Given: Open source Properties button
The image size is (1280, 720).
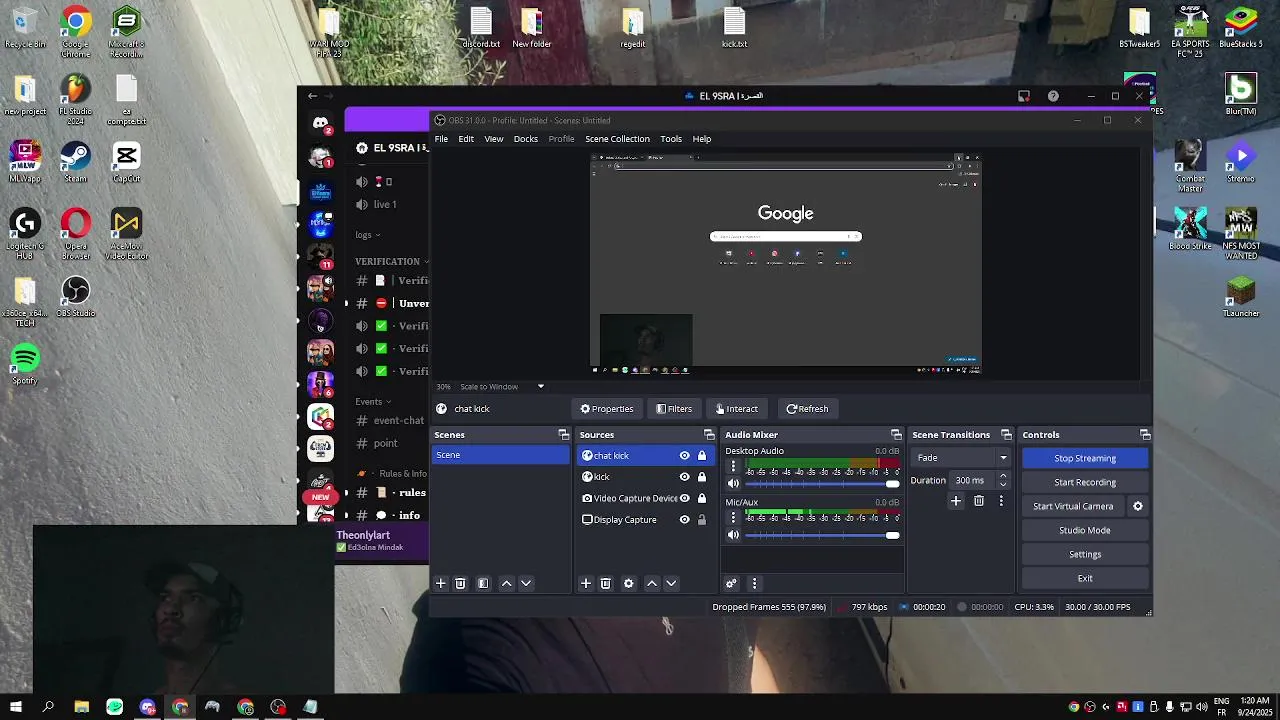Looking at the screenshot, I should (607, 409).
